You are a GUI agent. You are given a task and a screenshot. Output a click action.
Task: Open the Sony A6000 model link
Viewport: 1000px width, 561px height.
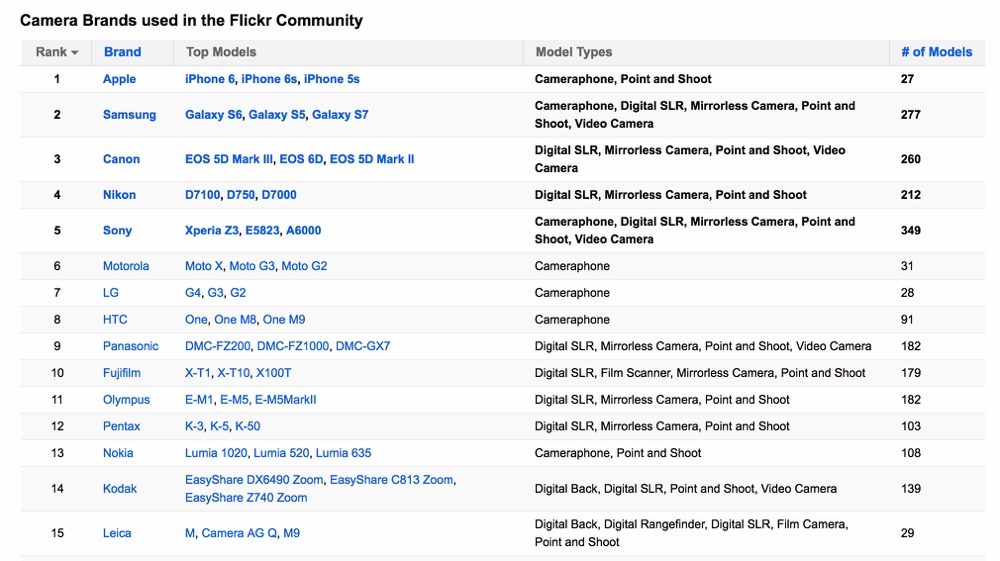click(304, 231)
